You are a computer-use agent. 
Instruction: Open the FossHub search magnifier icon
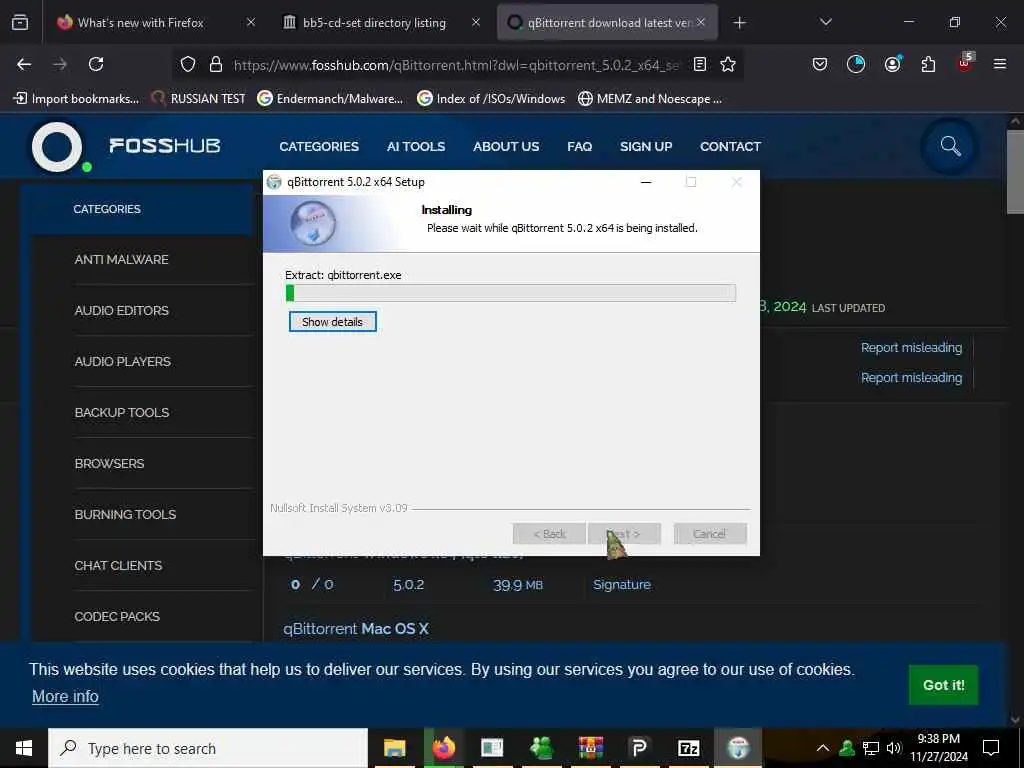[x=950, y=146]
